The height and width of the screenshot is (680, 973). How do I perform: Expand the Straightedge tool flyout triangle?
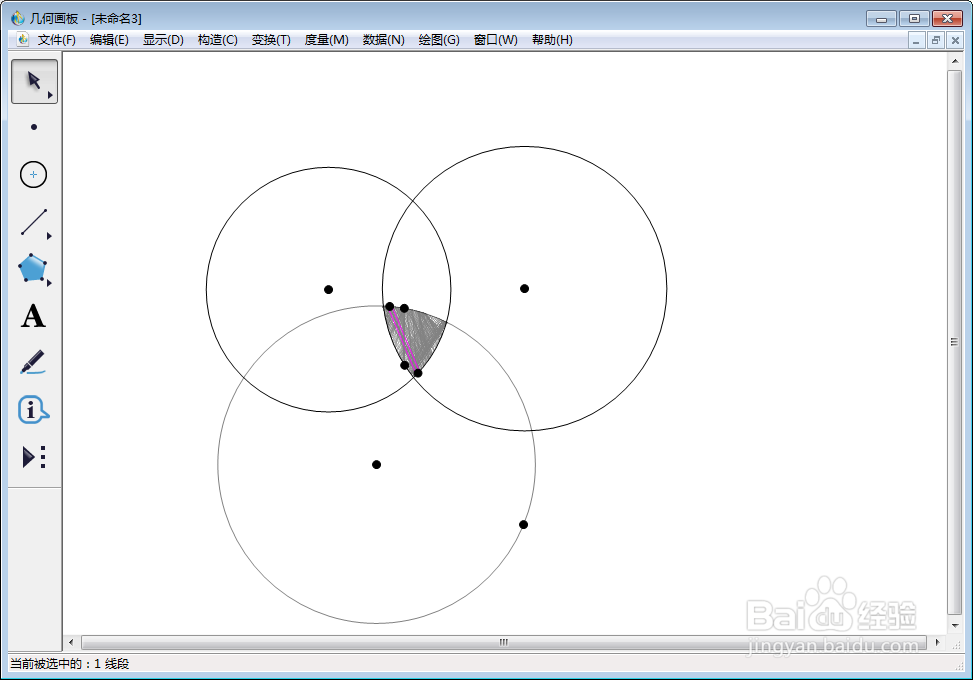click(50, 236)
